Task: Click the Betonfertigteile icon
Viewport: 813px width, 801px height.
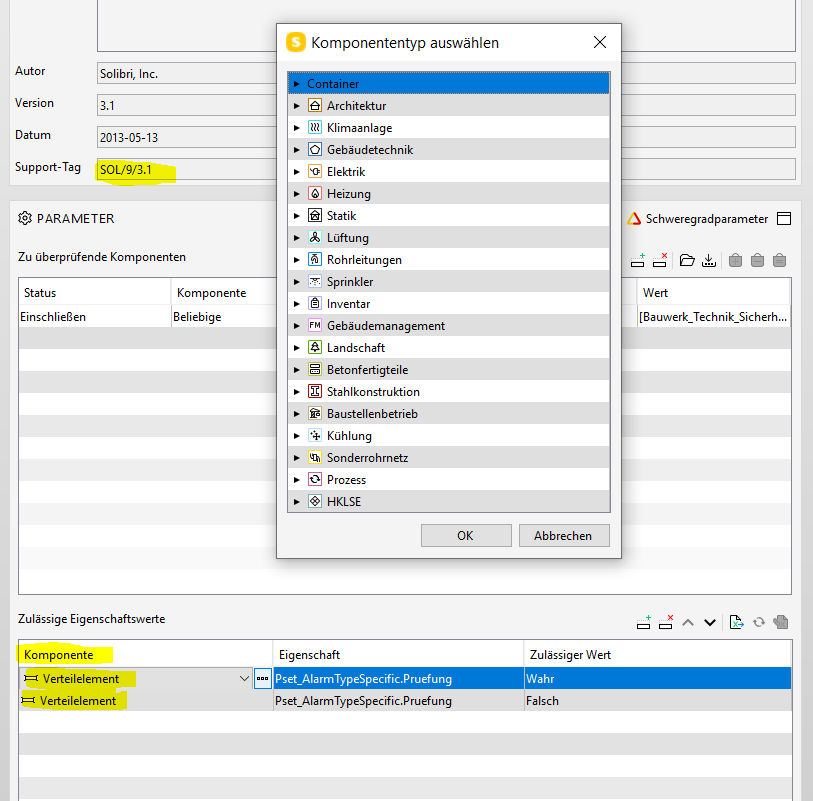Action: 315,370
